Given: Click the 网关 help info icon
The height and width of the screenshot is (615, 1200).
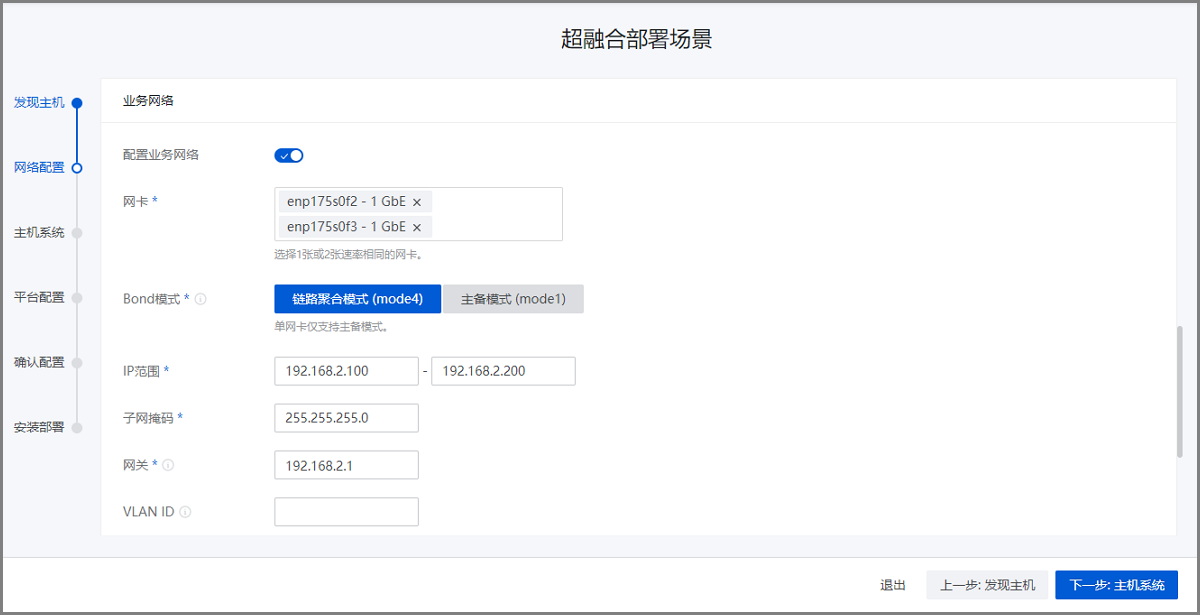Looking at the screenshot, I should (168, 465).
